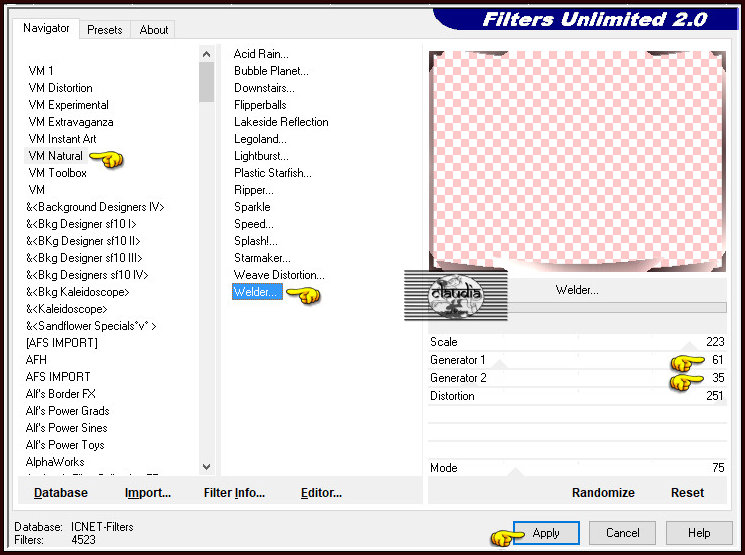
Task: Select Alf's Power Sines category
Action: pyautogui.click(x=67, y=428)
